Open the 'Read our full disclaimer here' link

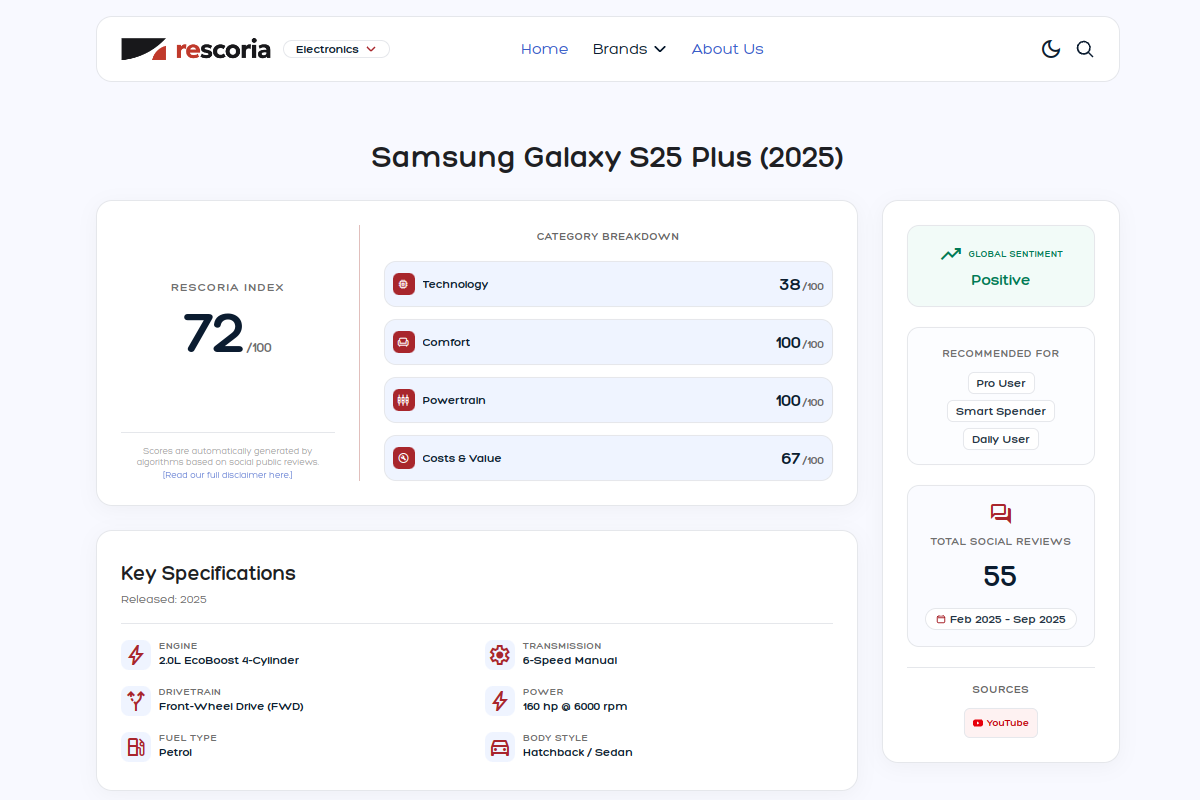pyautogui.click(x=227, y=475)
